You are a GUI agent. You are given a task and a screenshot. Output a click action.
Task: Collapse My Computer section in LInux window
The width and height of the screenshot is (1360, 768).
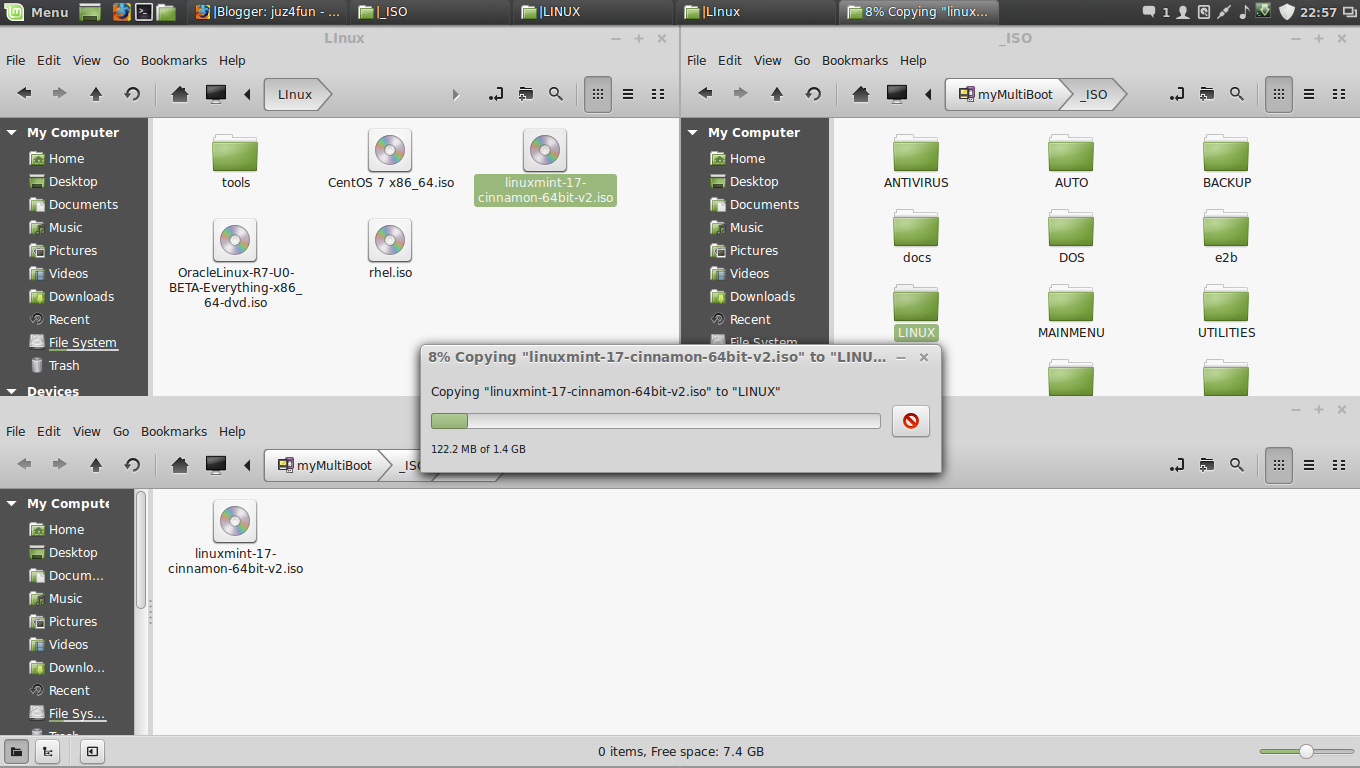[x=12, y=133]
